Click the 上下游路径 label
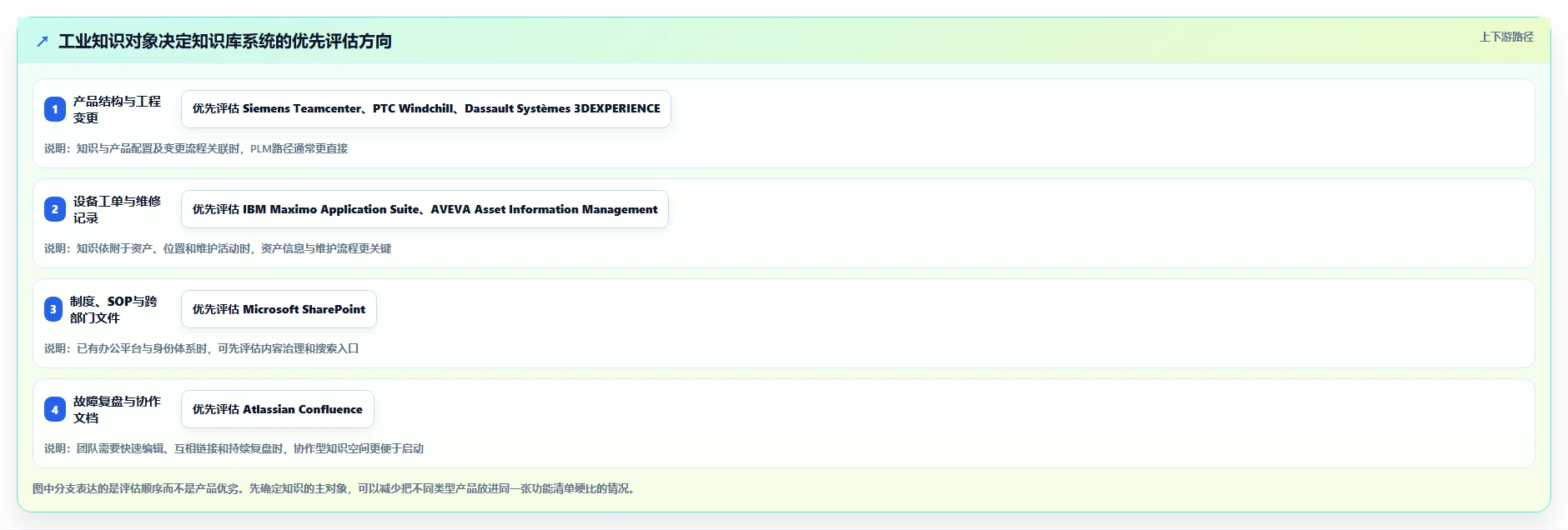This screenshot has height=530, width=1568. [x=1506, y=37]
